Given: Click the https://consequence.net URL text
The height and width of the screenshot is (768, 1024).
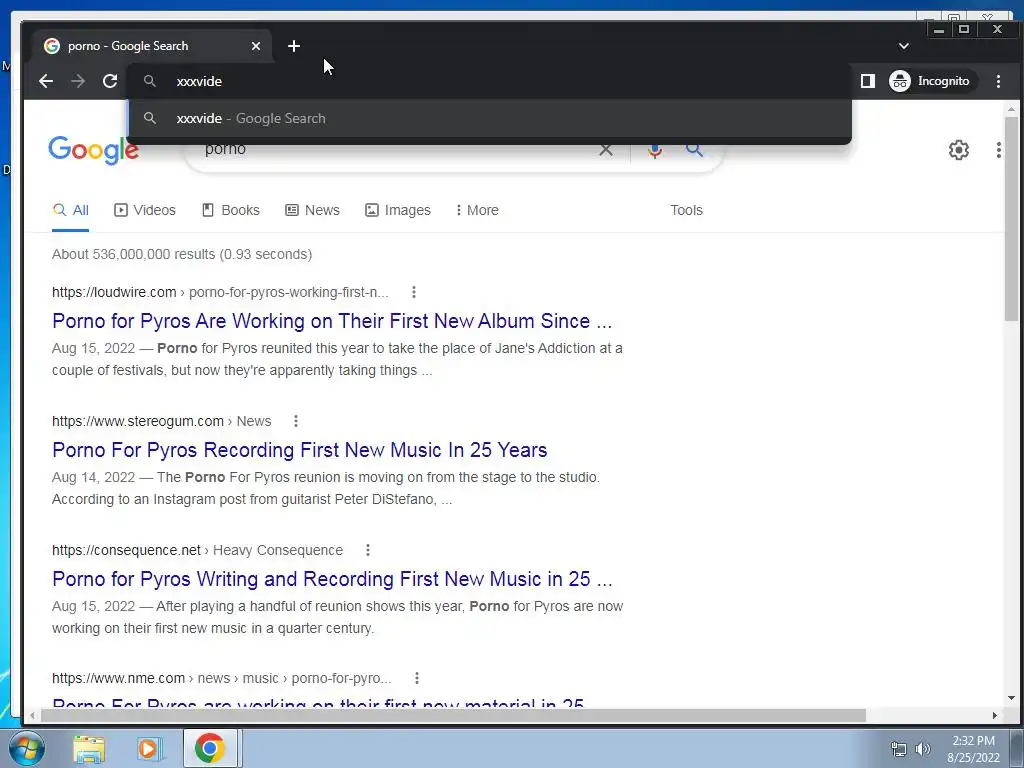Looking at the screenshot, I should (127, 550).
